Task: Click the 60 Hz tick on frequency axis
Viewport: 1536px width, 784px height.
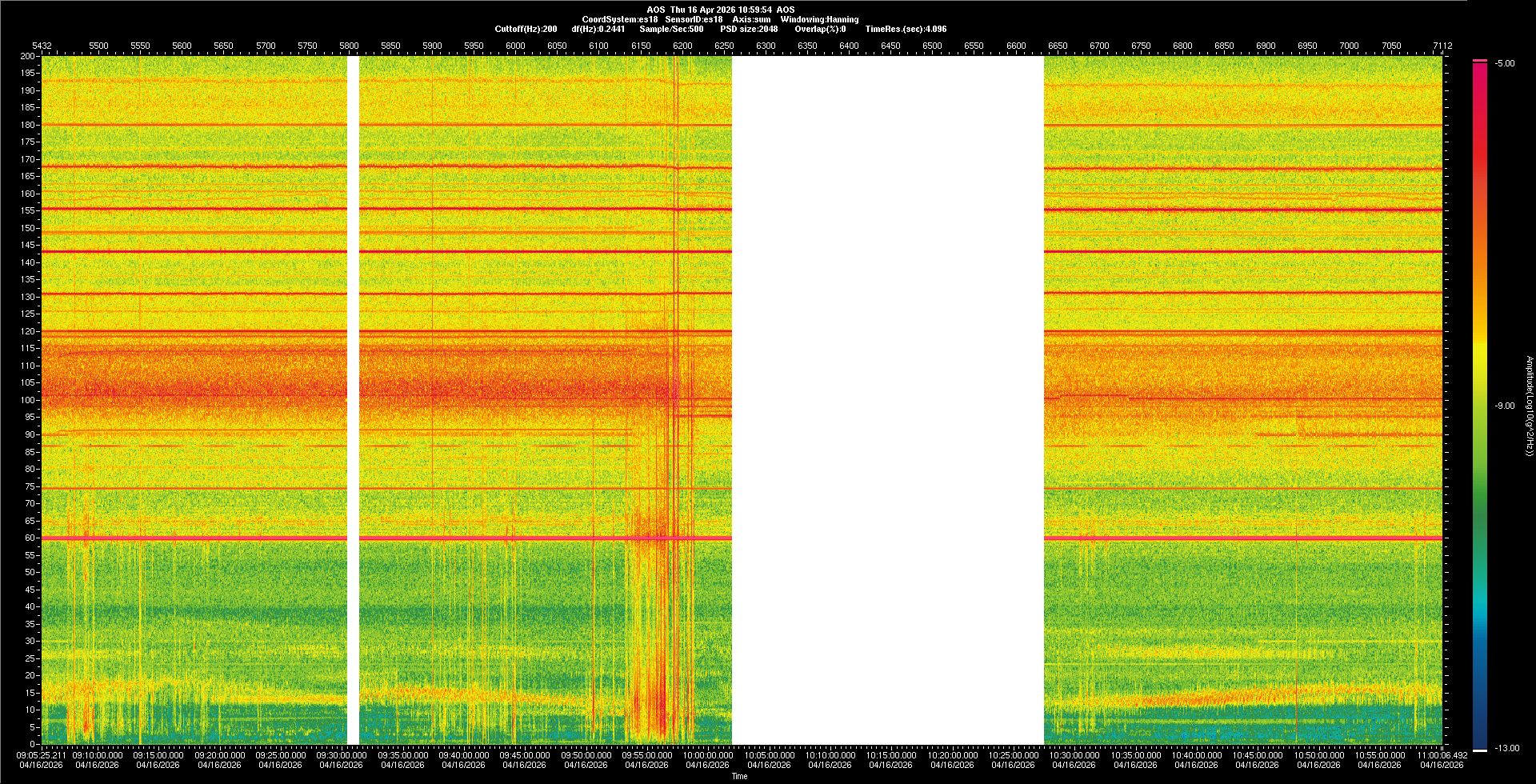Action: coord(29,538)
